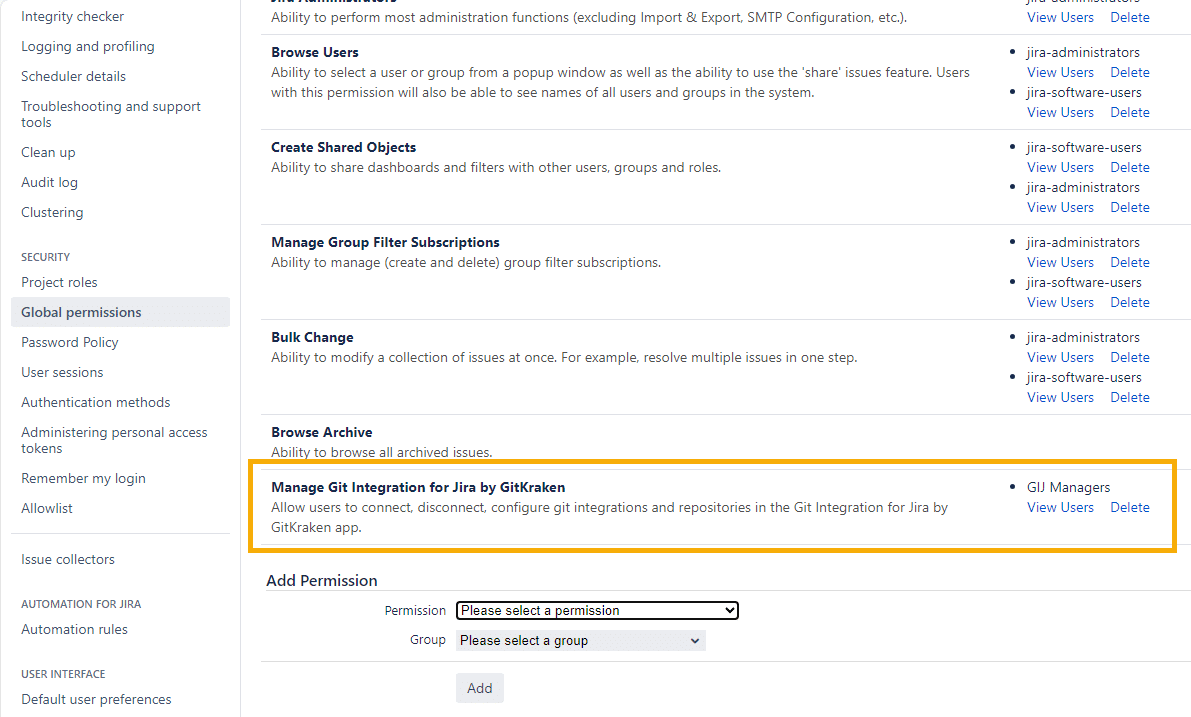Go to Password Policy settings
Screen dimensions: 1191x717
tap(70, 342)
